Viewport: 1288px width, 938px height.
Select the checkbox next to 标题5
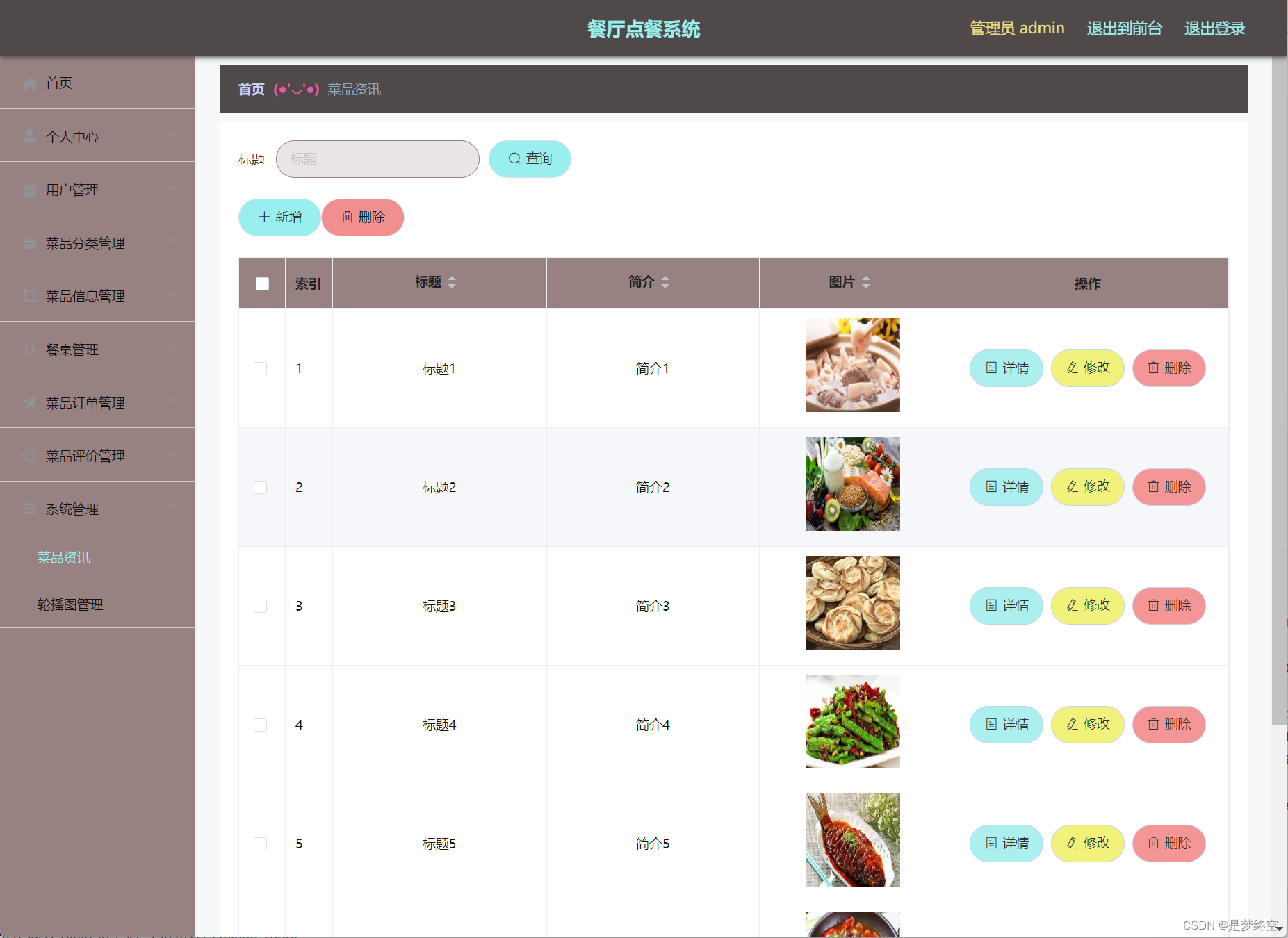[261, 844]
